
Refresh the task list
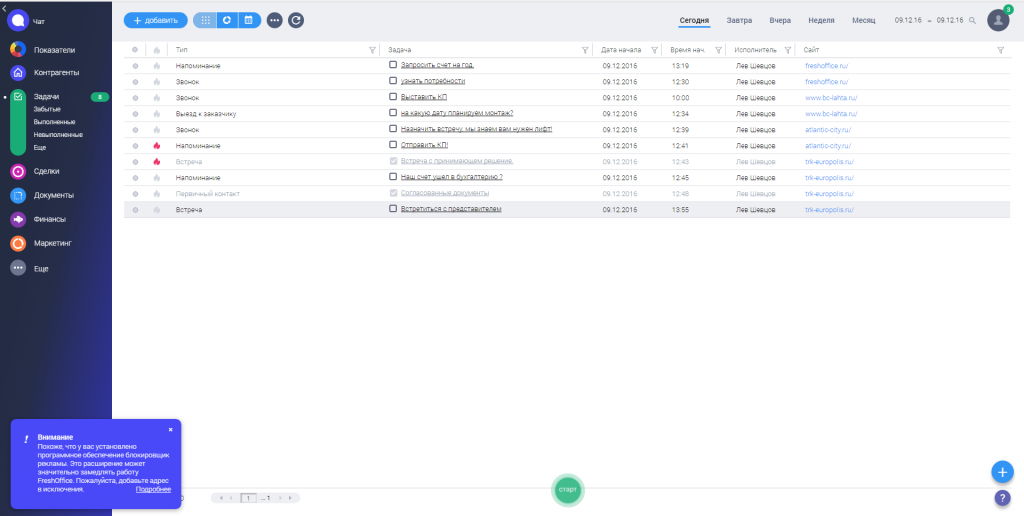[x=296, y=20]
